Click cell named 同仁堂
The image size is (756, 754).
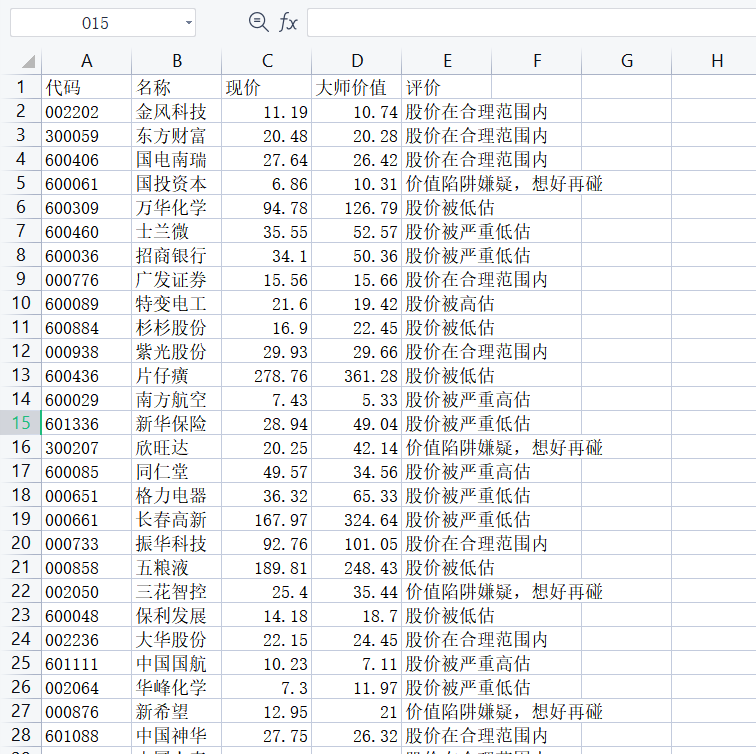click(176, 471)
